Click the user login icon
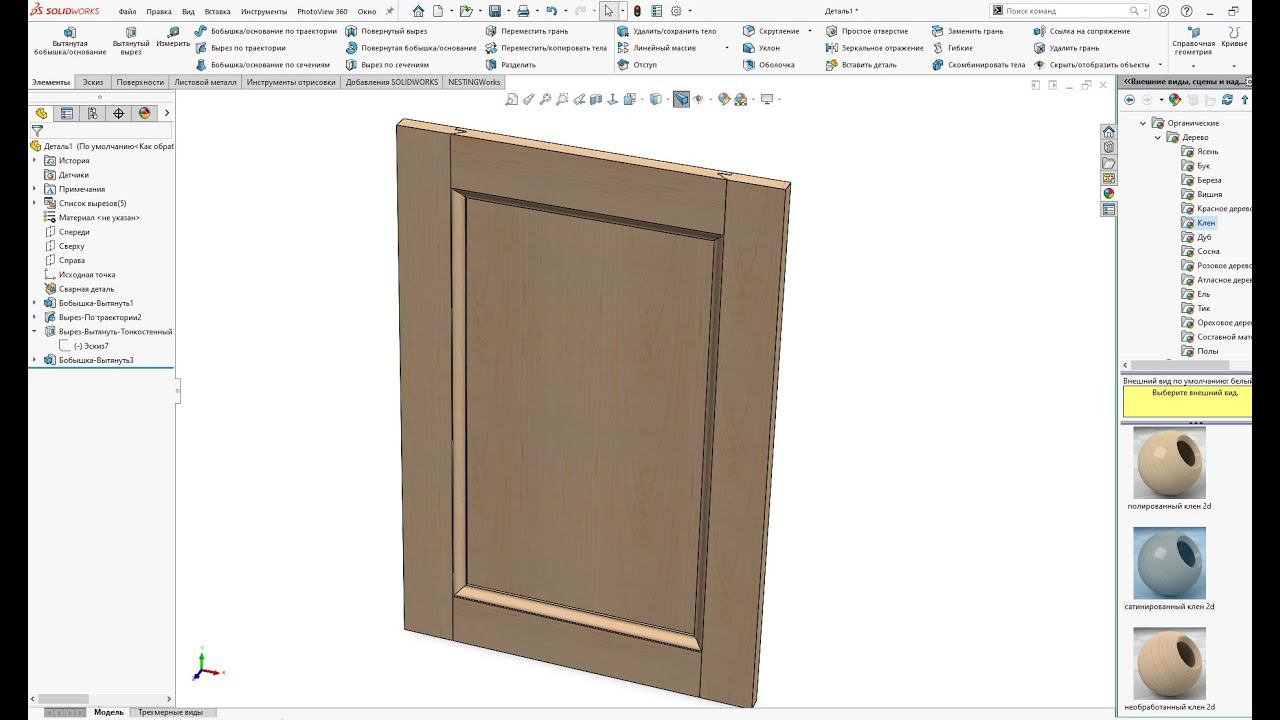1280x720 pixels. tap(1165, 11)
